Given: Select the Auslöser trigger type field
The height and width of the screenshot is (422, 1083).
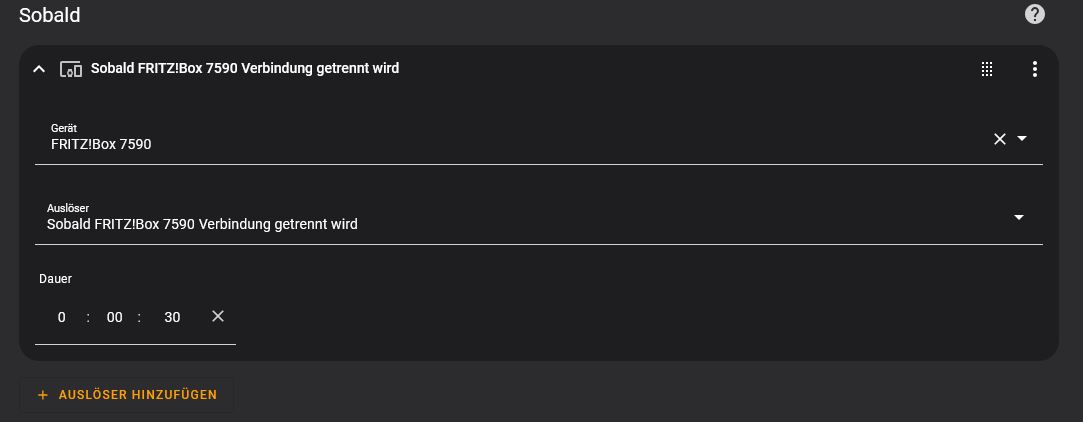Looking at the screenshot, I should point(539,218).
